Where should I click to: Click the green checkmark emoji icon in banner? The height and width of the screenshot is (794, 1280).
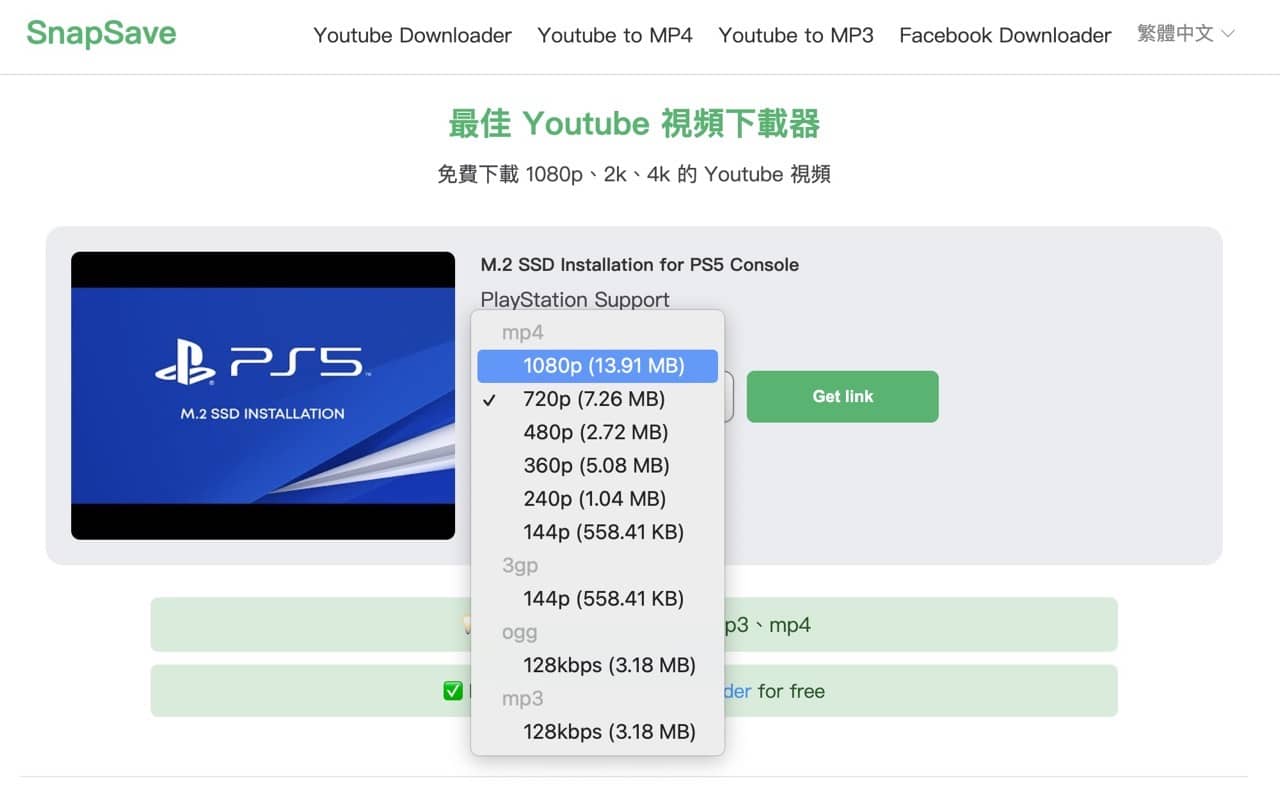point(453,691)
